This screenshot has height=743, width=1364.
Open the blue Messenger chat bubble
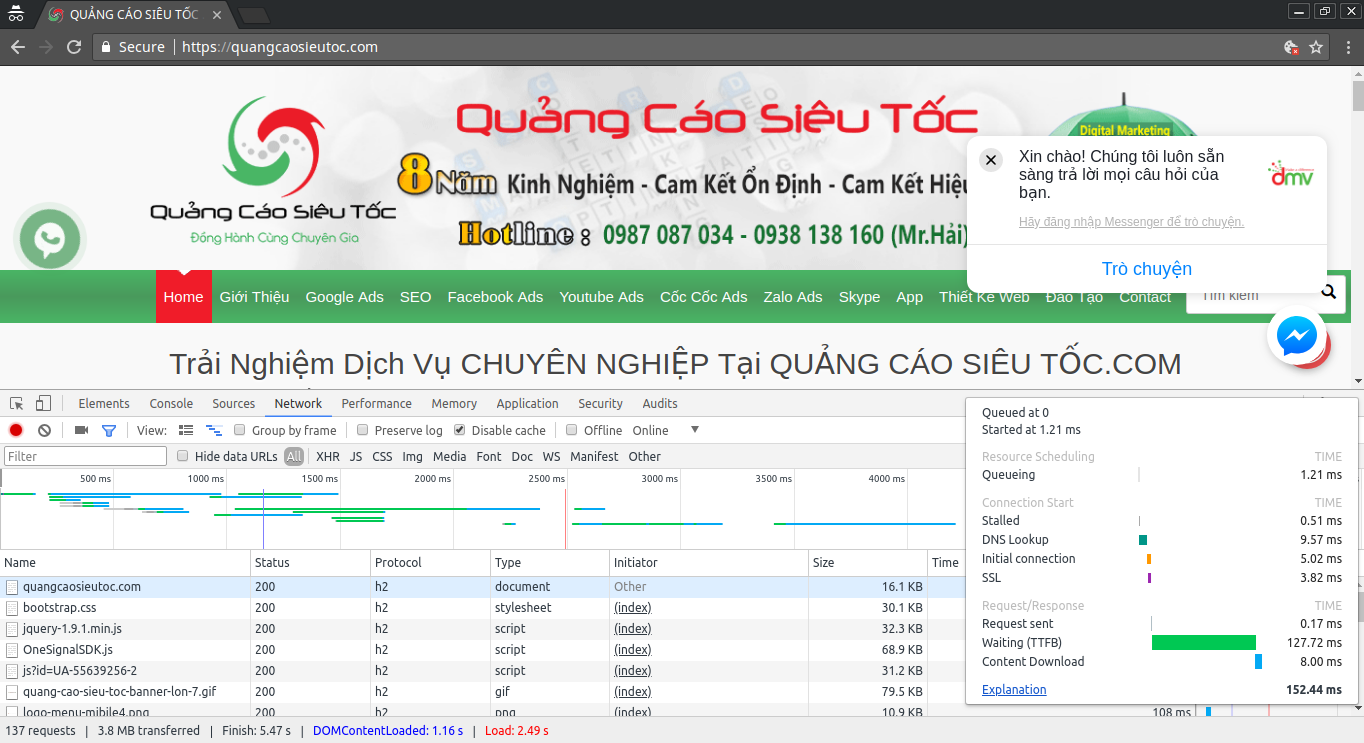coord(1297,336)
